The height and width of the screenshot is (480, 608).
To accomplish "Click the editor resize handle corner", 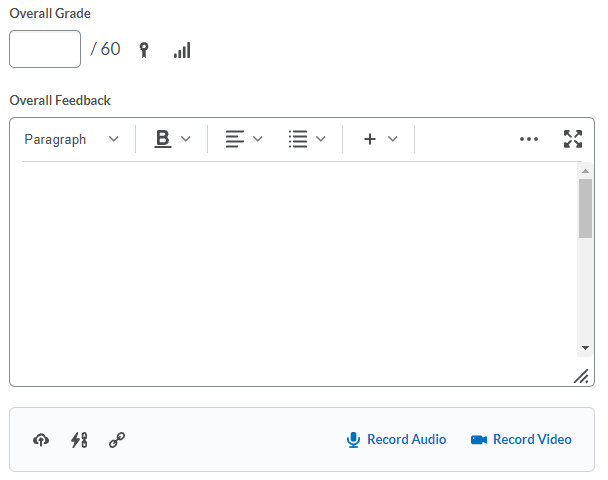I will [581, 376].
